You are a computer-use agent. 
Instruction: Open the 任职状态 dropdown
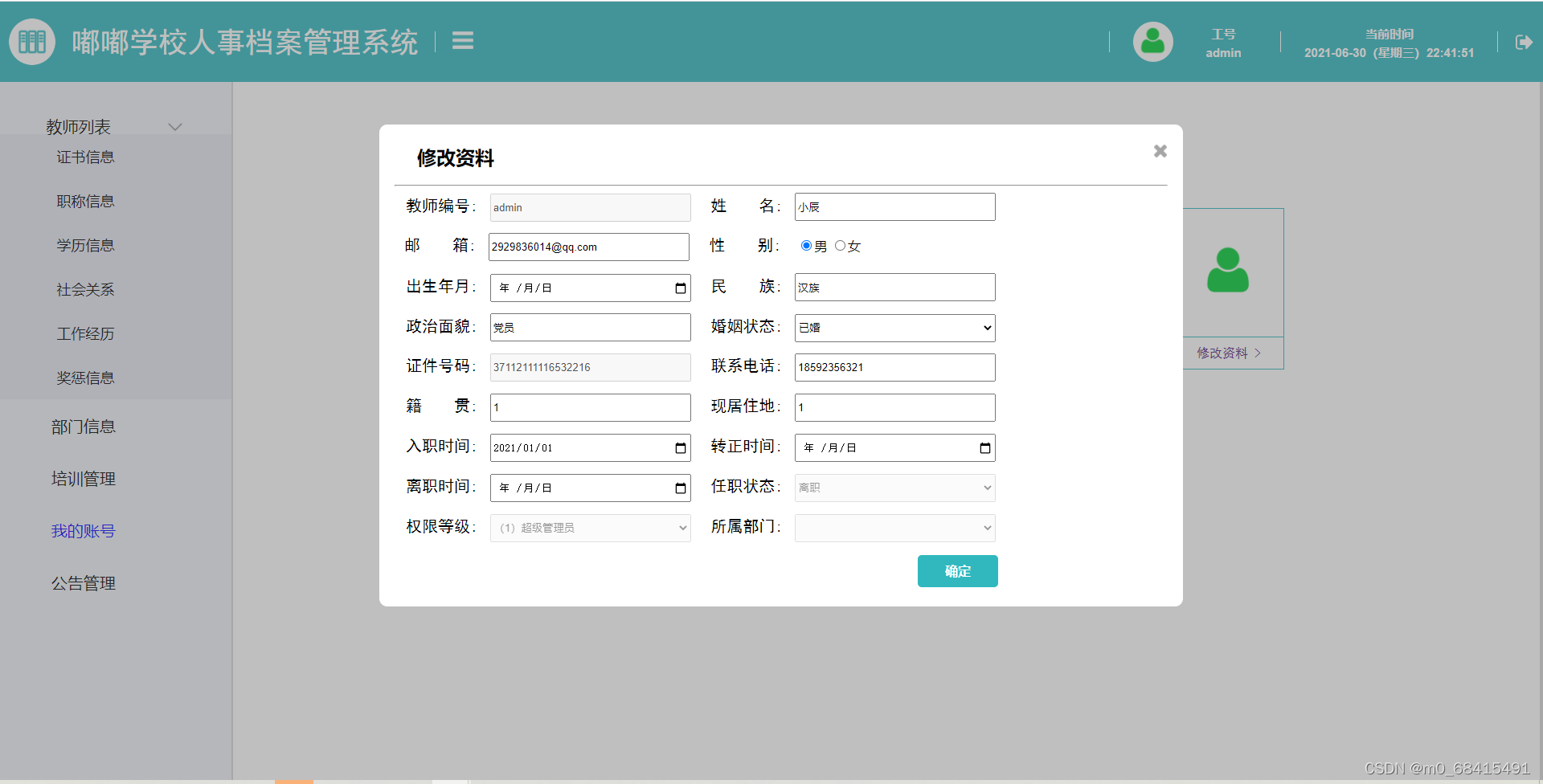(x=894, y=488)
